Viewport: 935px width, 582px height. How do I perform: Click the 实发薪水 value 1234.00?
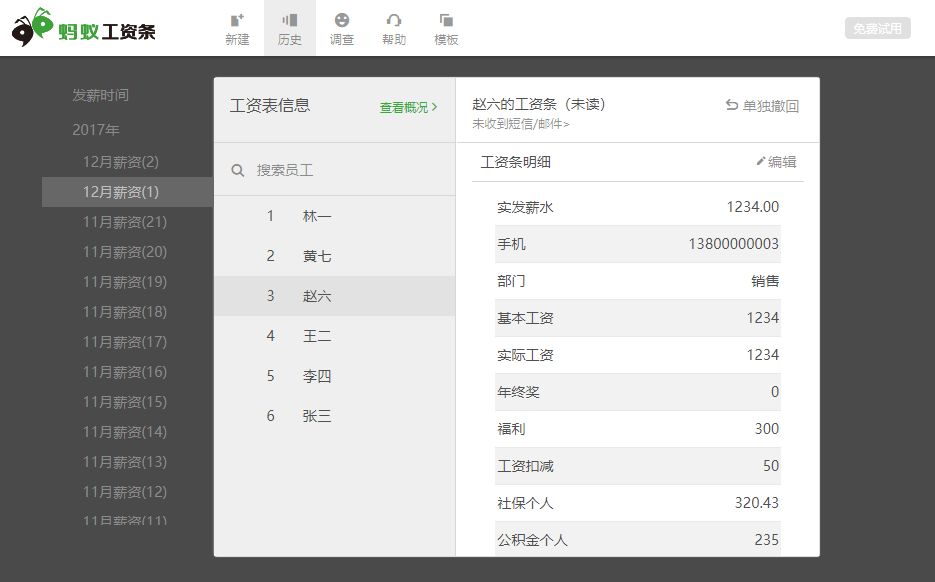coord(753,207)
